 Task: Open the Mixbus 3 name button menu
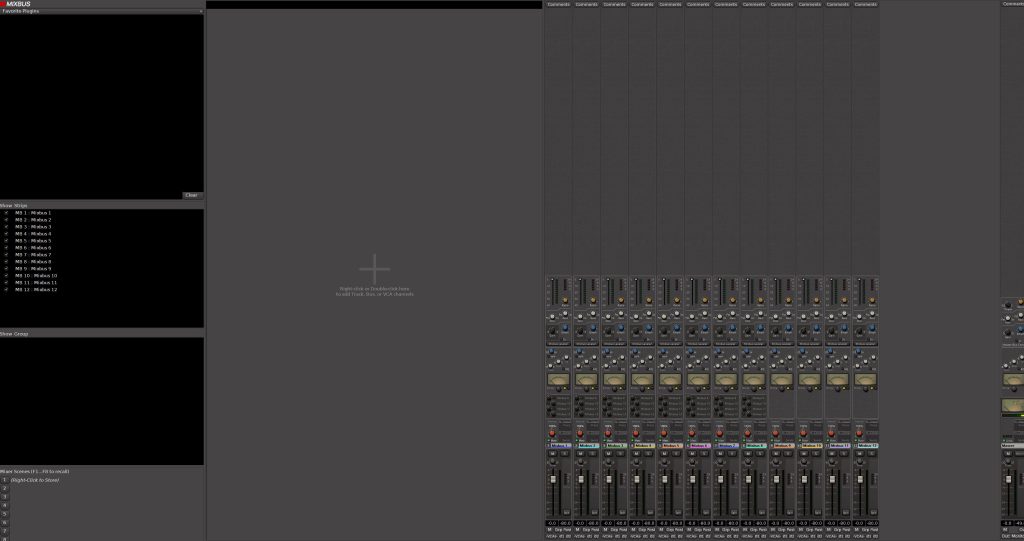(x=614, y=445)
